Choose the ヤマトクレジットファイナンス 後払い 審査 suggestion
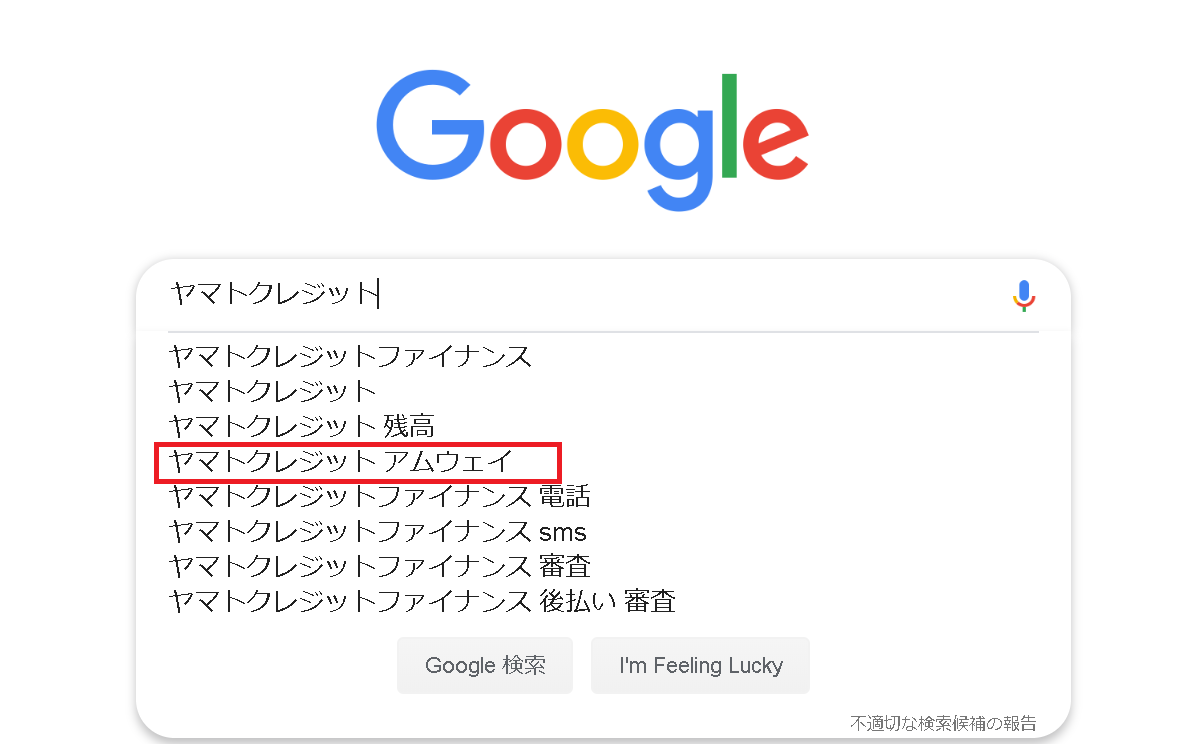 pyautogui.click(x=422, y=601)
